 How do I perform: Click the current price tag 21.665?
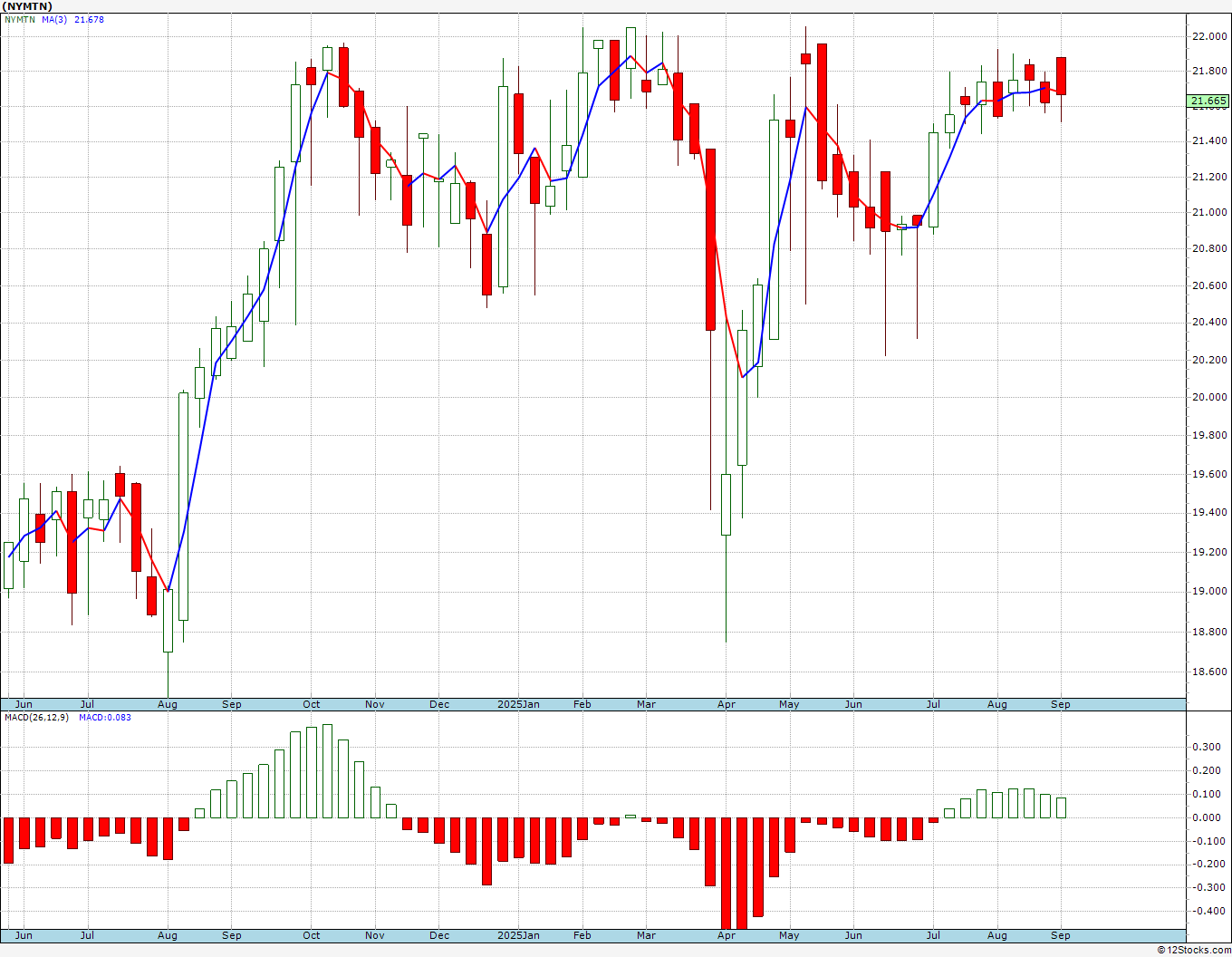[x=1208, y=101]
